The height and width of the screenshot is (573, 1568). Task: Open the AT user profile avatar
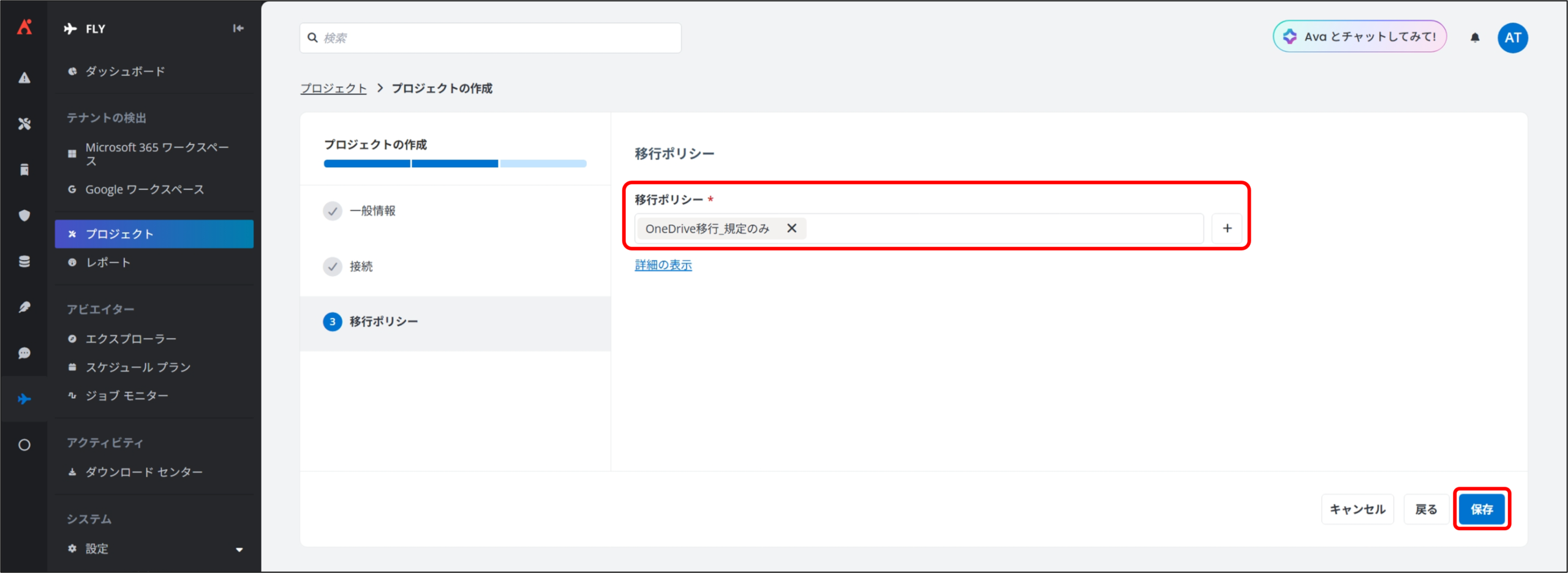coord(1512,38)
